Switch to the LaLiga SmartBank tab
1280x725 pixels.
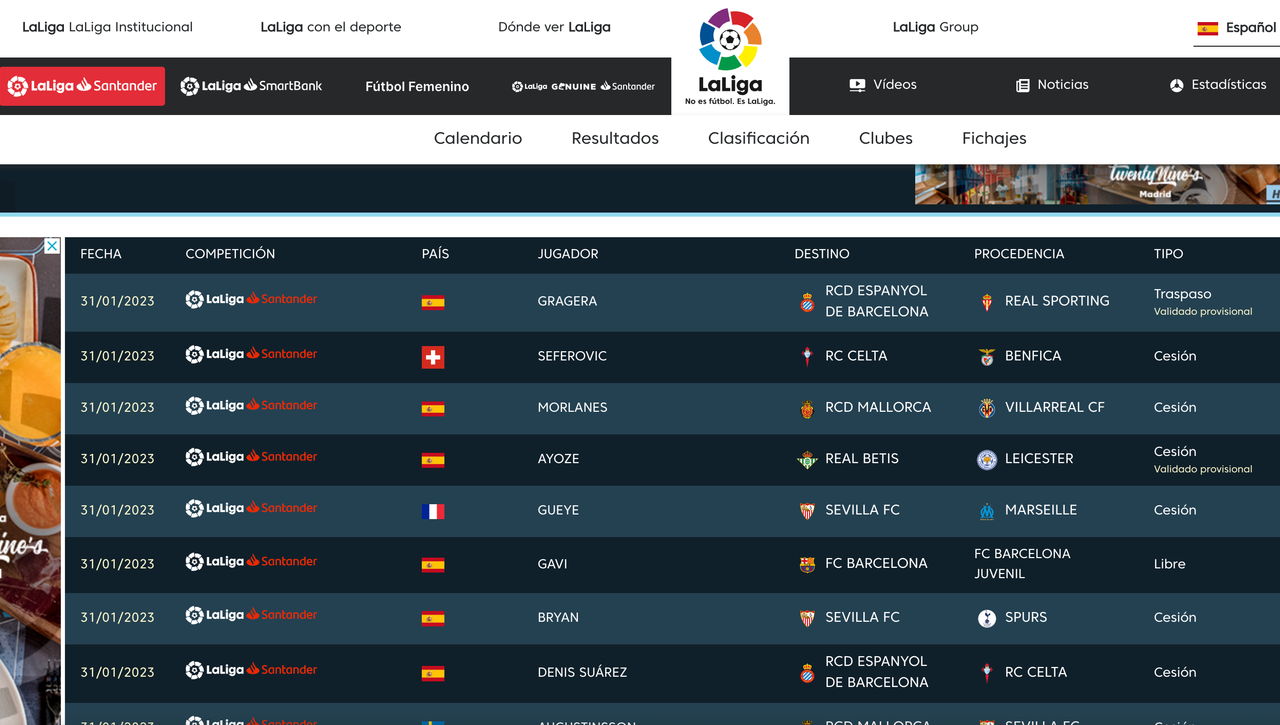[250, 86]
